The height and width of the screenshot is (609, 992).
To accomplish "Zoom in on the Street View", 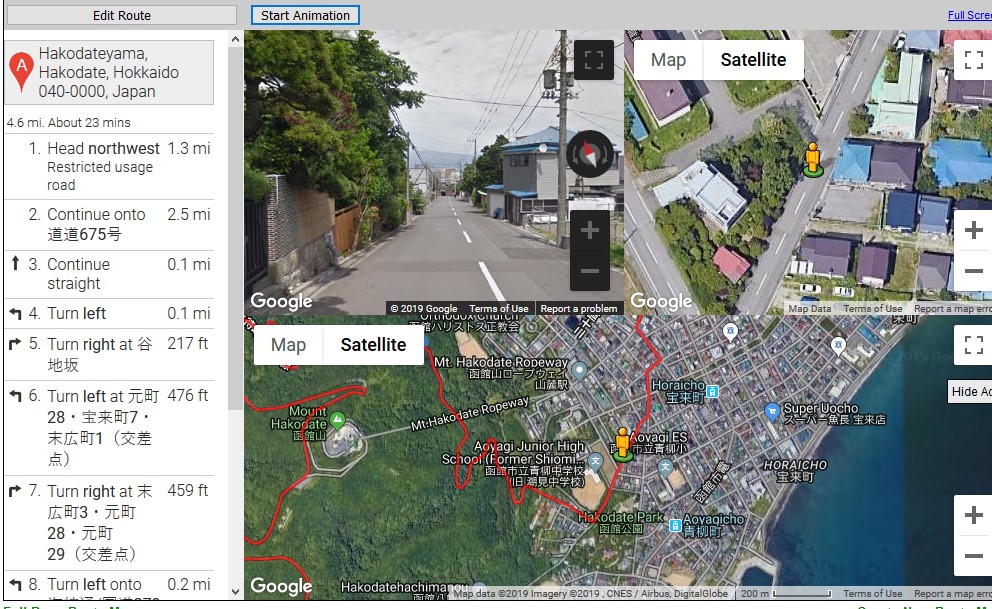I will 590,230.
